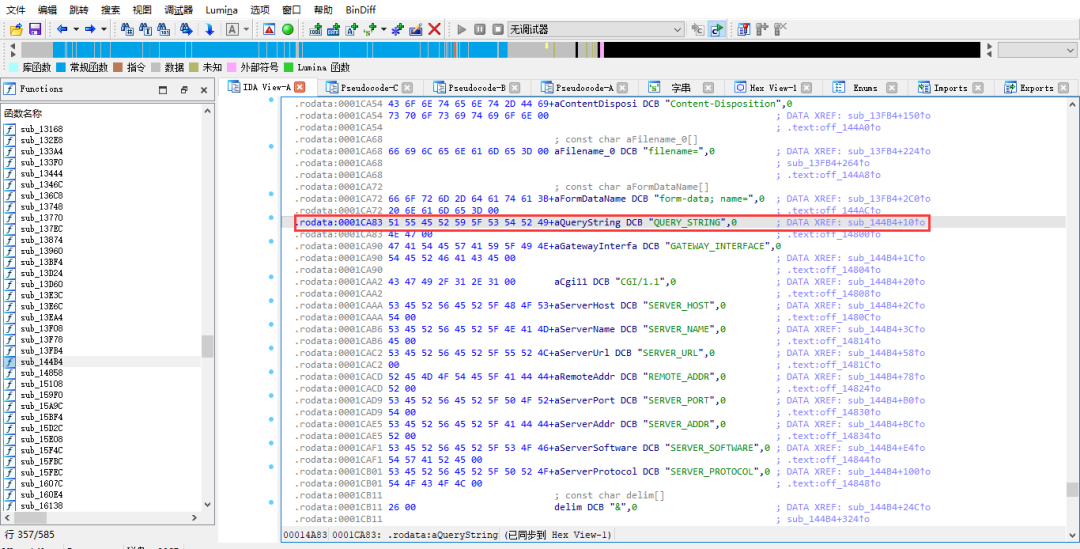
Task: Float the Functions panel window
Action: (184, 90)
